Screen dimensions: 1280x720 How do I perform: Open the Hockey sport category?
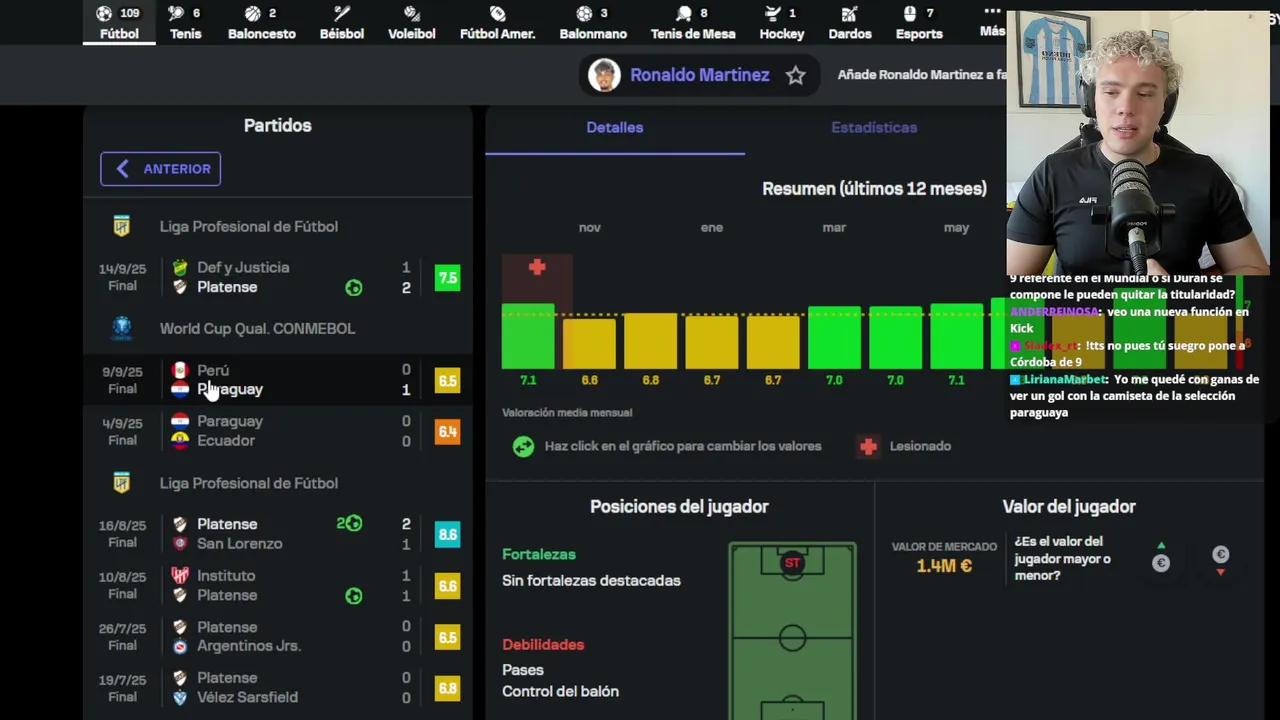(x=781, y=23)
